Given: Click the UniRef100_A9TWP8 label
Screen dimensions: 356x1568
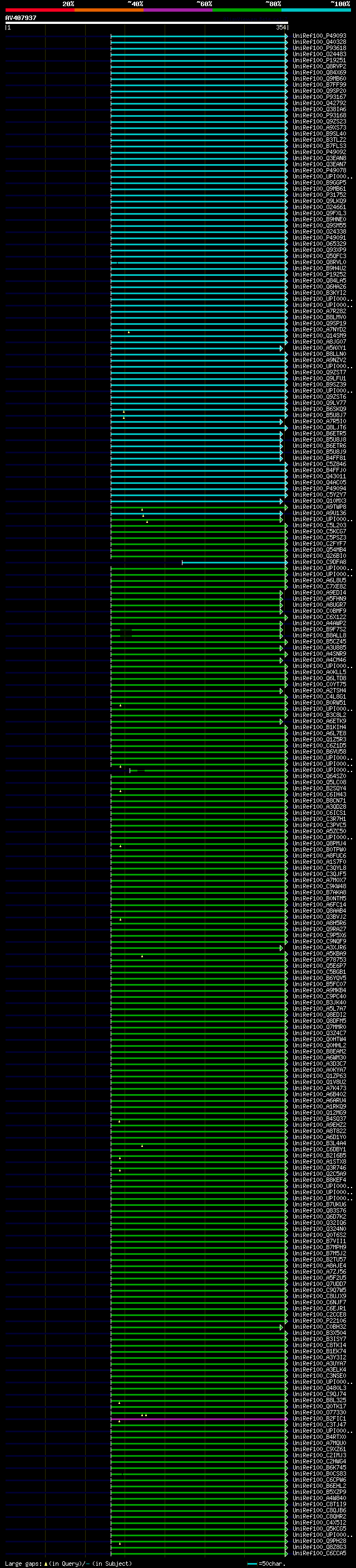Looking at the screenshot, I should [319, 507].
